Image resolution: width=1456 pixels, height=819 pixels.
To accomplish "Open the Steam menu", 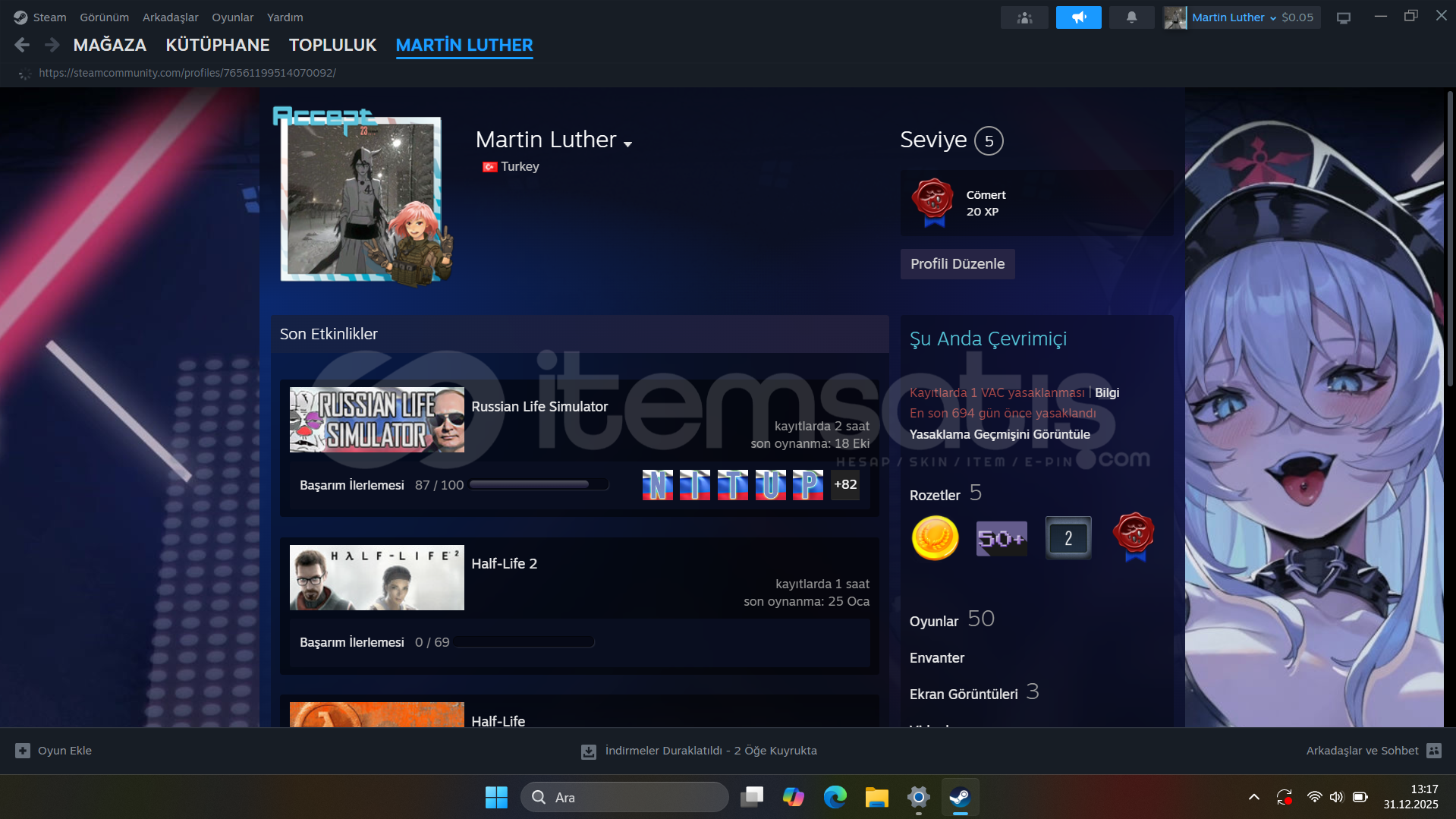I will [x=49, y=17].
